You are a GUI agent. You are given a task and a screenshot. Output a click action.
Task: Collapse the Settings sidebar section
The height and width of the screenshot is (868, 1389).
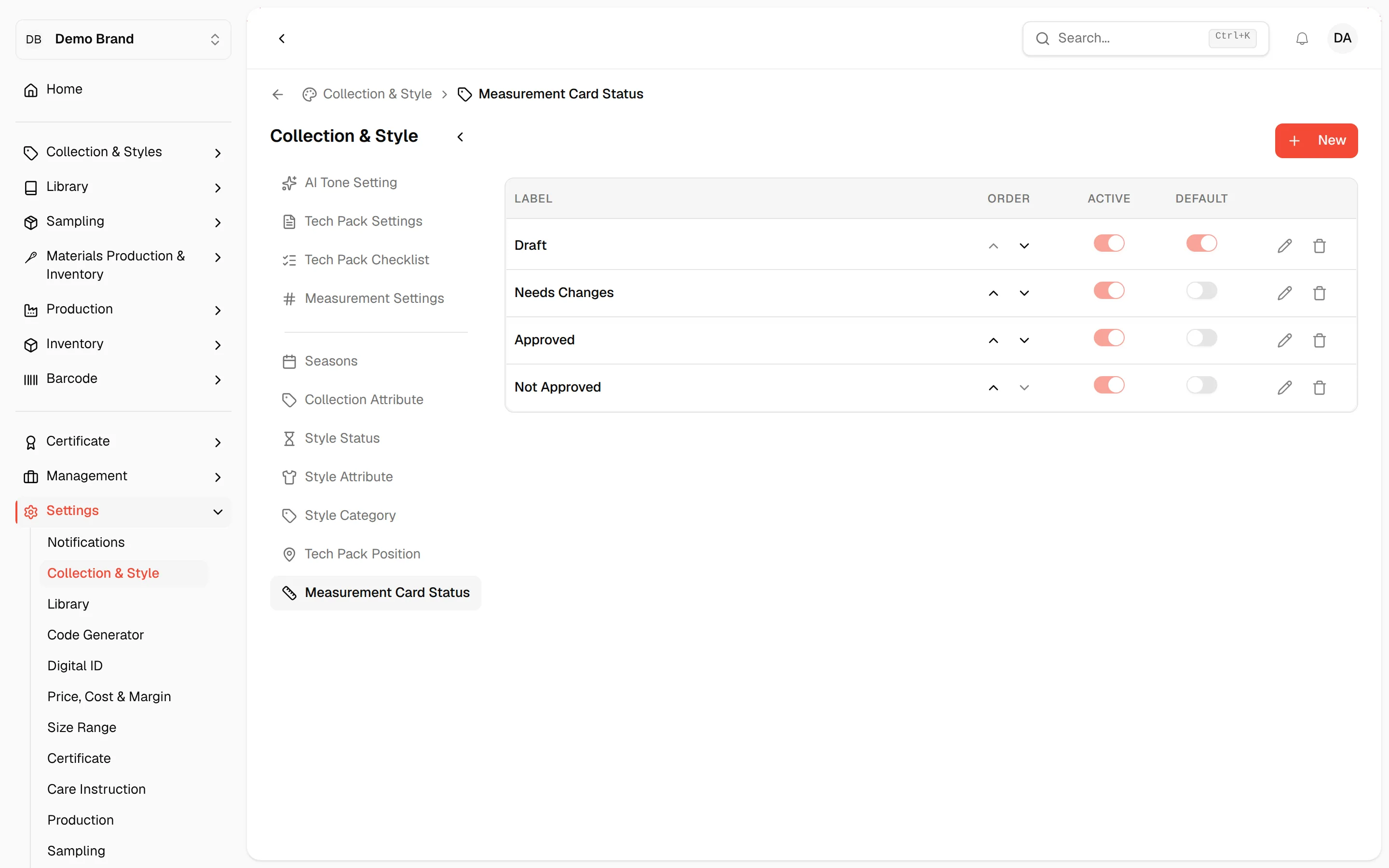(x=123, y=511)
